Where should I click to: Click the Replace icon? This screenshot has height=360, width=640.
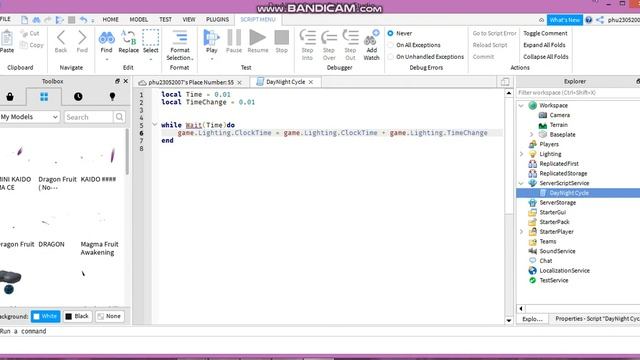128,37
